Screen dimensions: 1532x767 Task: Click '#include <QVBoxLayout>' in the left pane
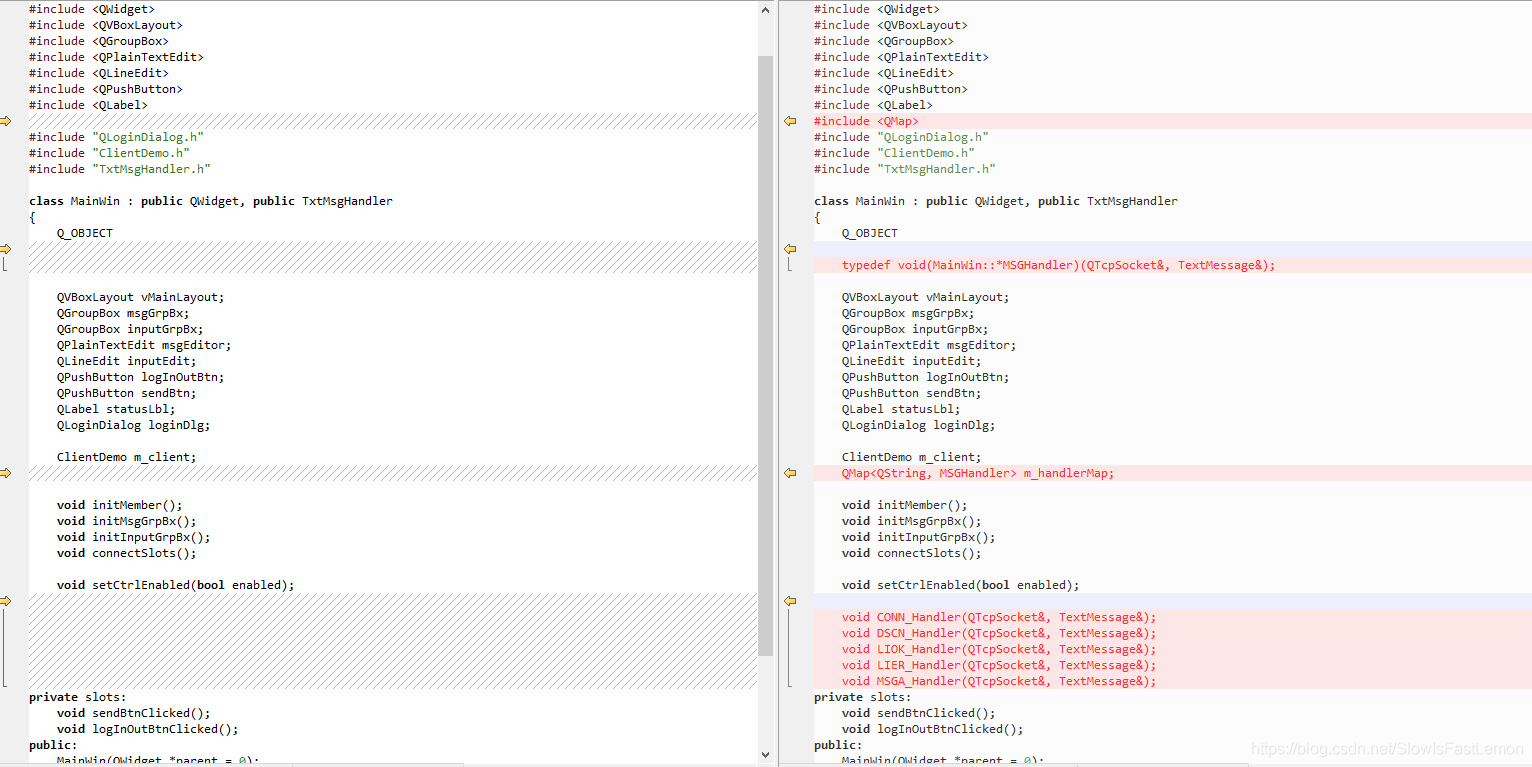click(106, 25)
